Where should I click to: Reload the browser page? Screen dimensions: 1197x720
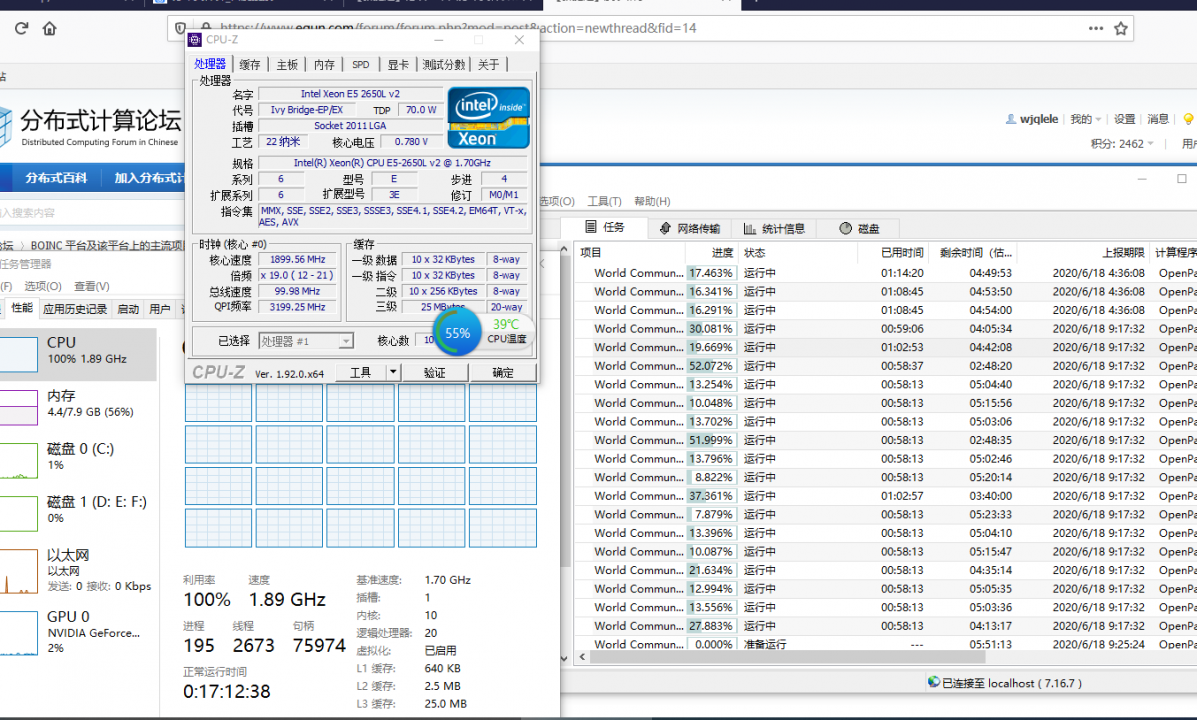(21, 28)
